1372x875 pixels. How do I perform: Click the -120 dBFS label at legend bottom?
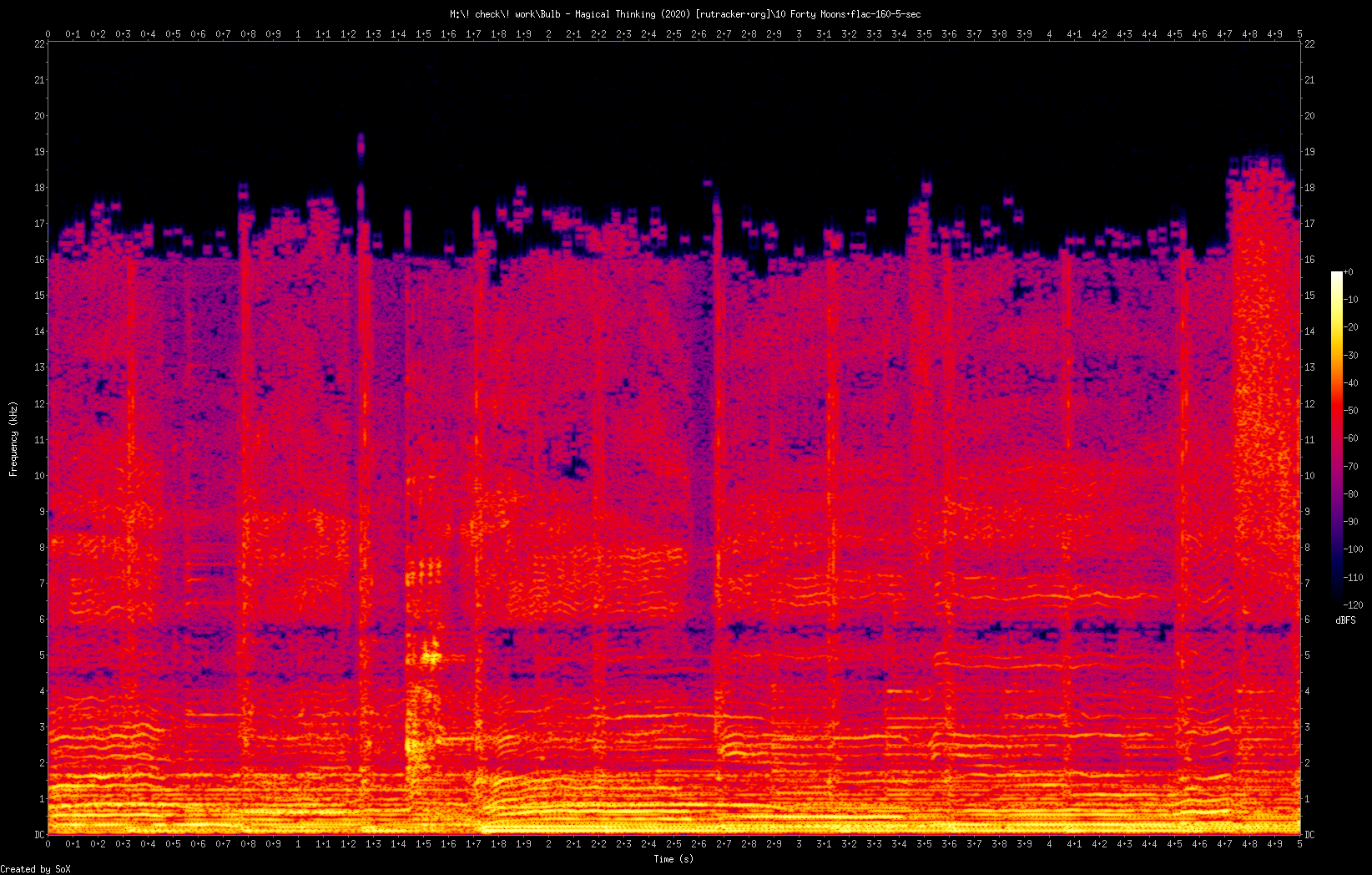pyautogui.click(x=1354, y=605)
